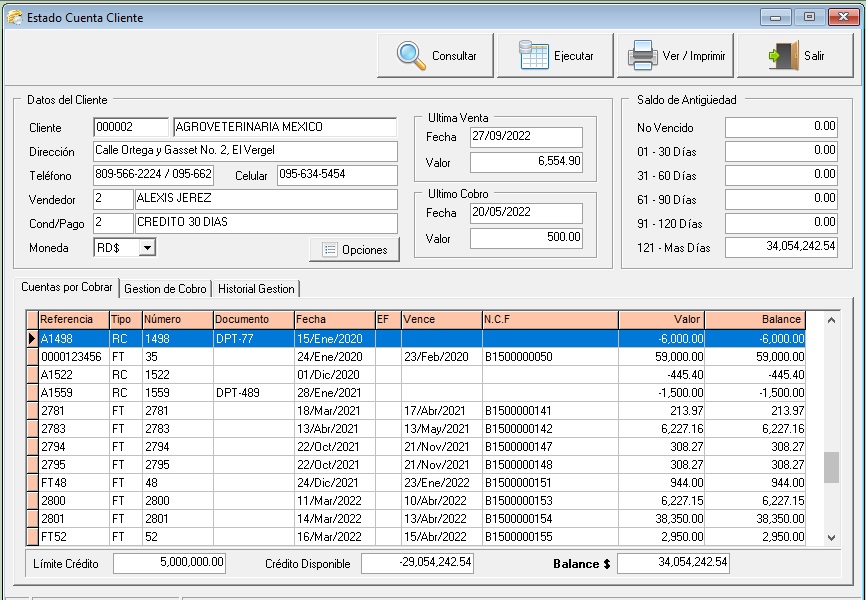Click the app icon in the title bar
This screenshot has height=600, width=866.
click(14, 17)
